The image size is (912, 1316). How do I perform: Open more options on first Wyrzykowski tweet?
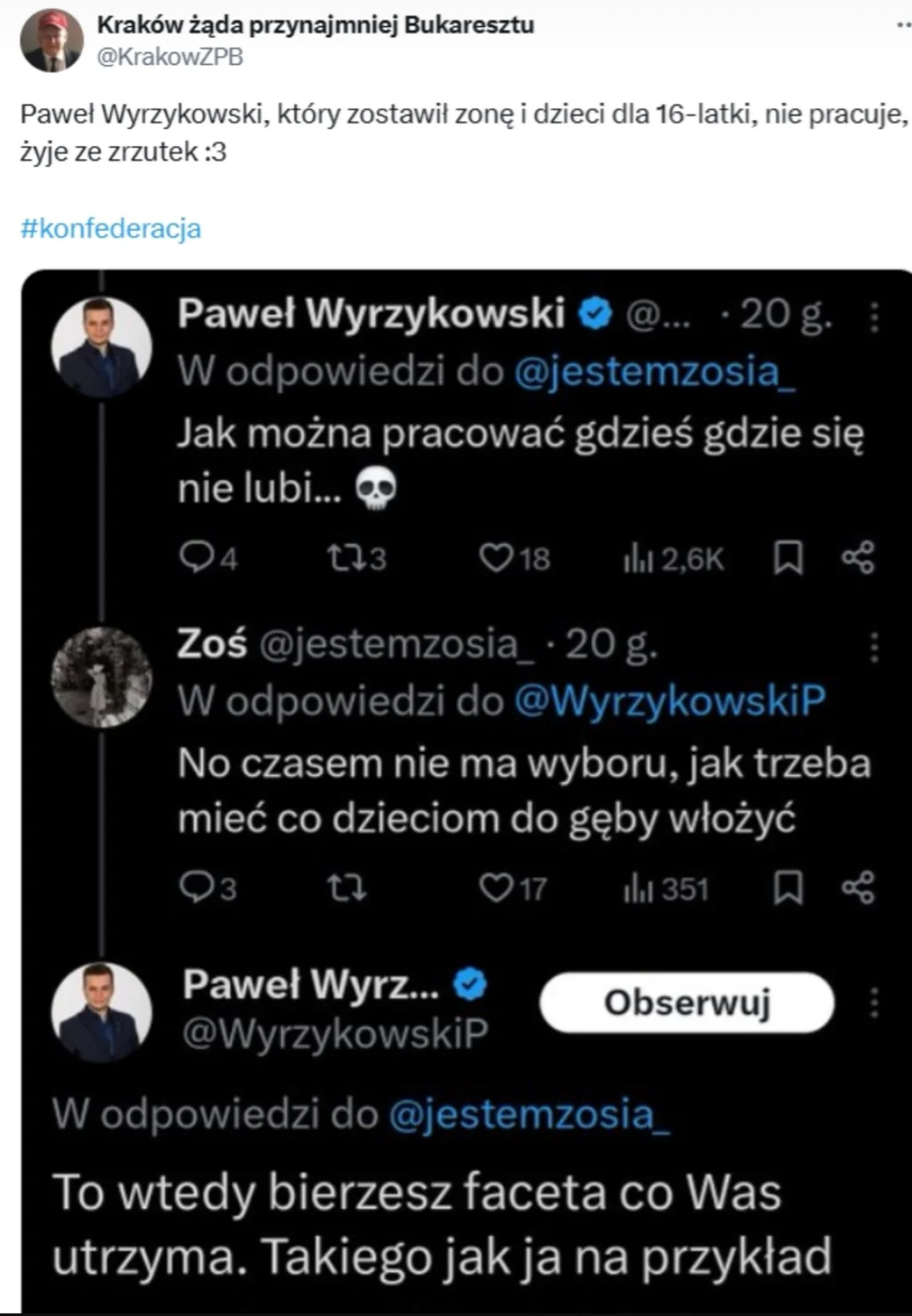click(x=875, y=316)
